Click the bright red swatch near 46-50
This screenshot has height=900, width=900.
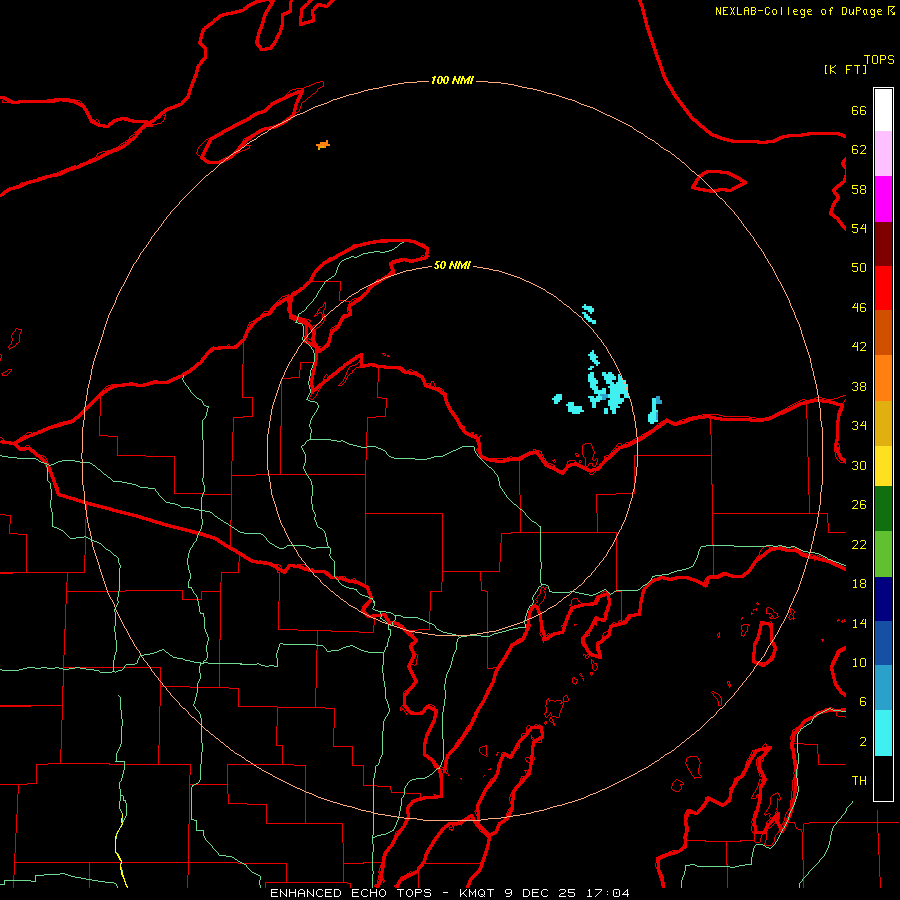tap(883, 288)
